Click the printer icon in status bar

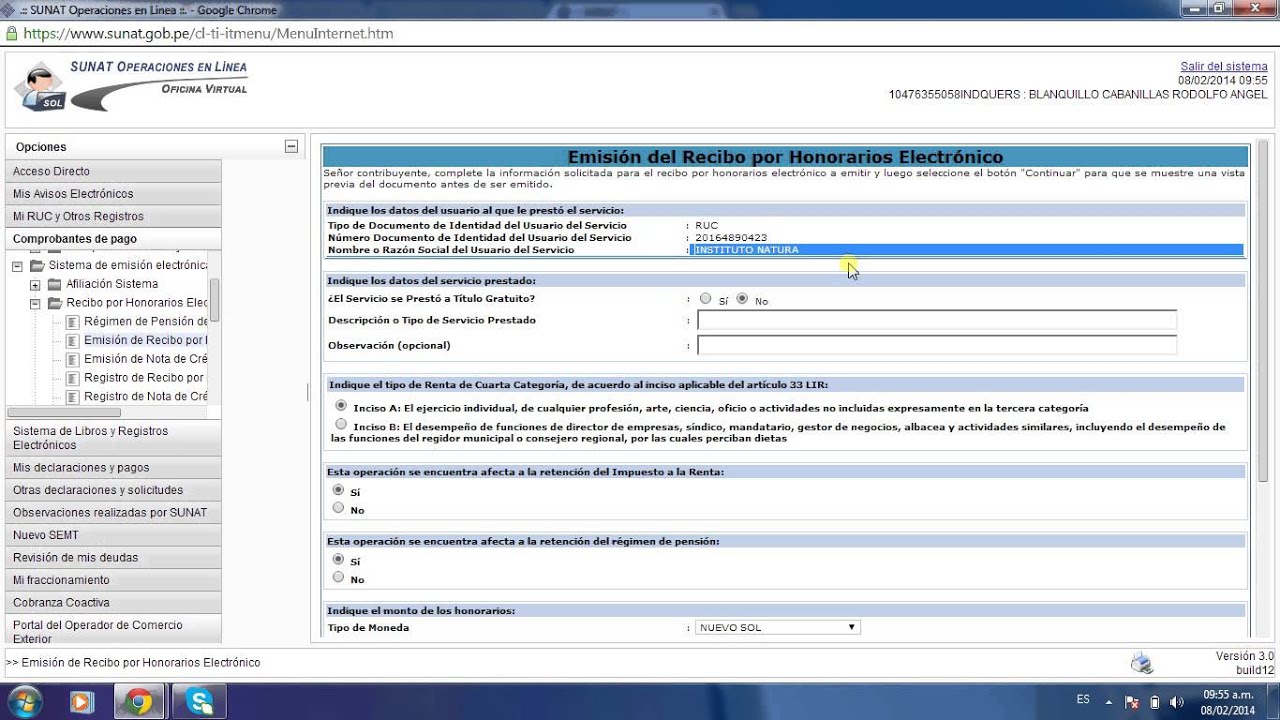[1142, 664]
